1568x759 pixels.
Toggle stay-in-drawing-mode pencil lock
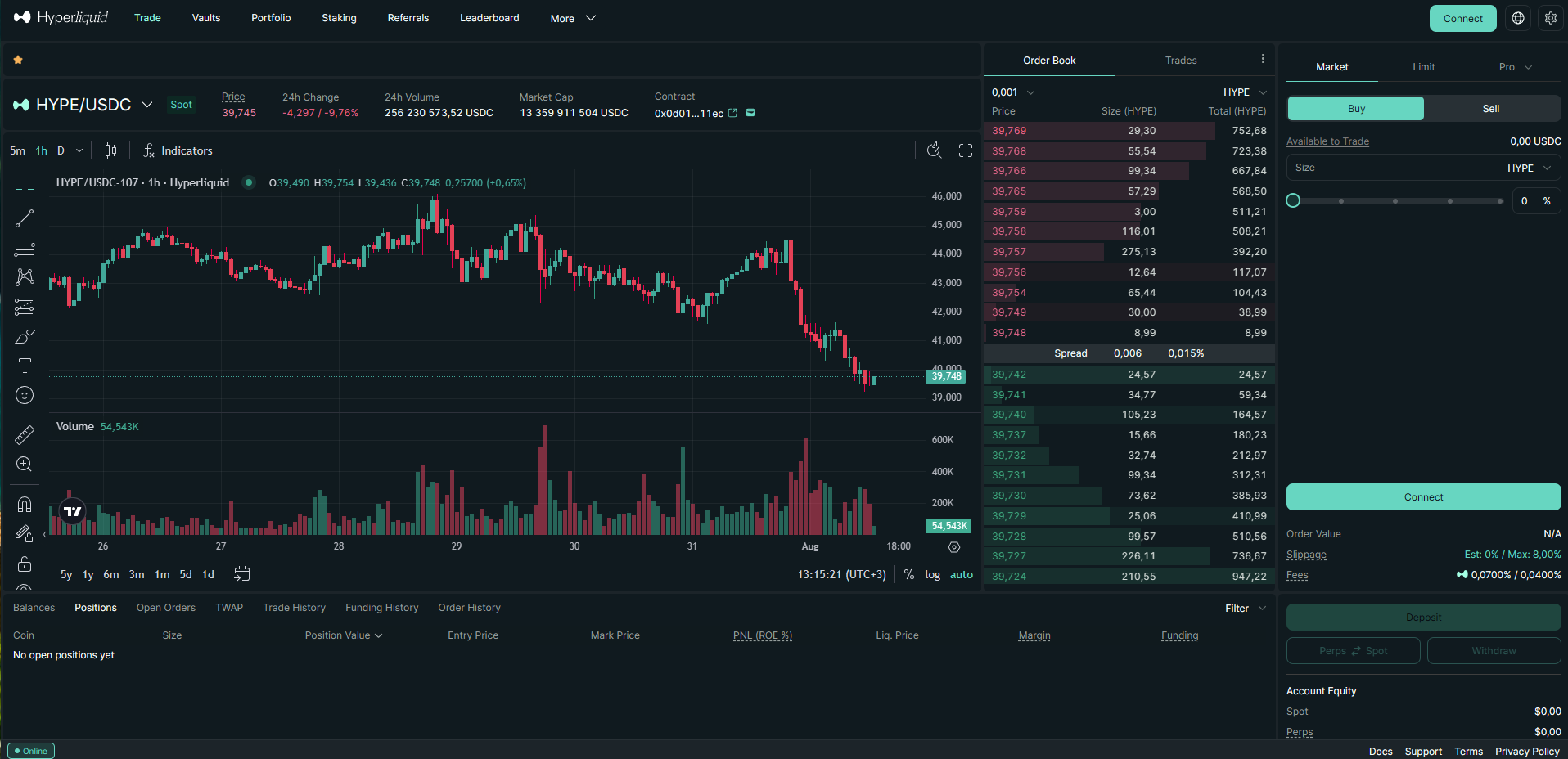point(25,534)
